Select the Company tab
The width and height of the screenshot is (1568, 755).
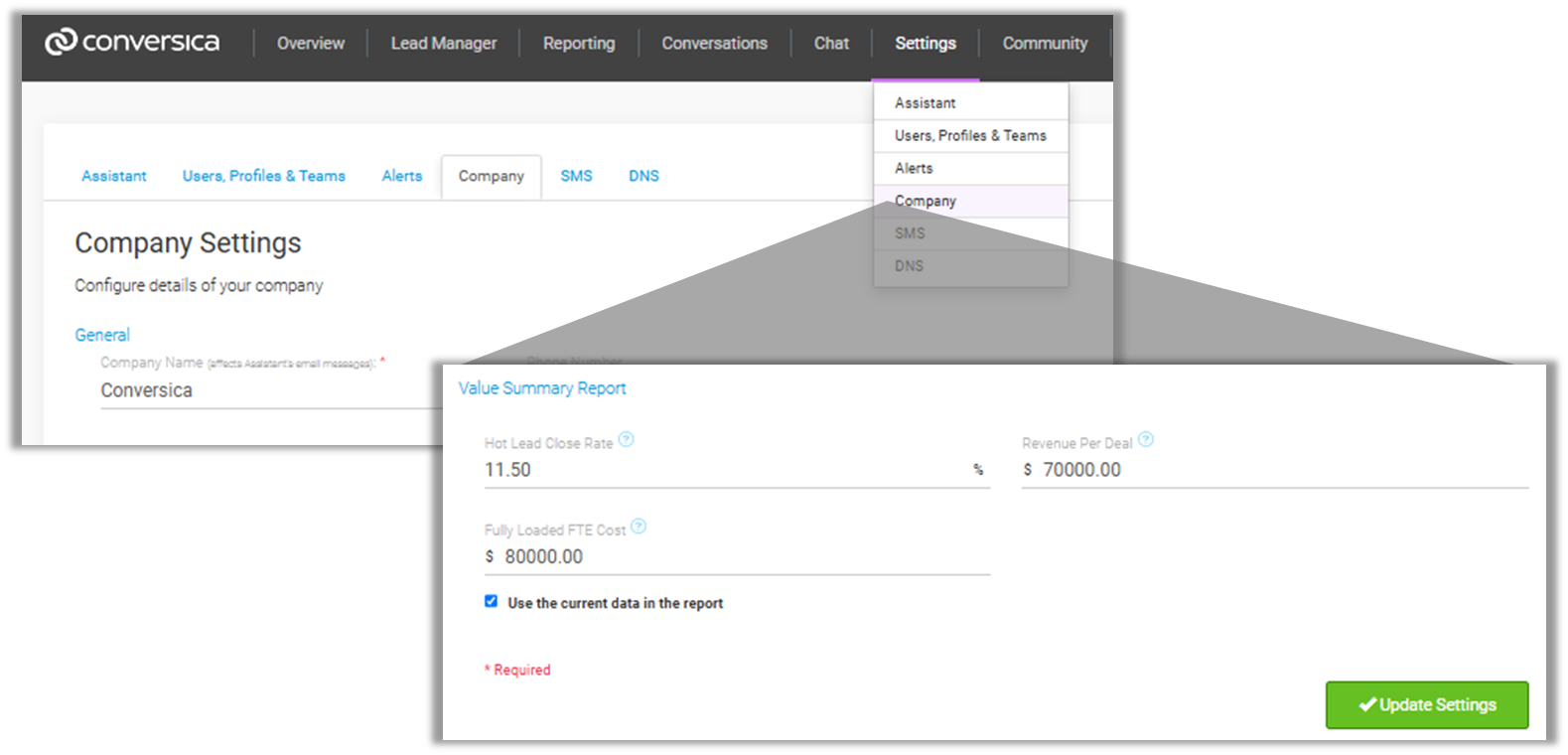[x=492, y=177]
